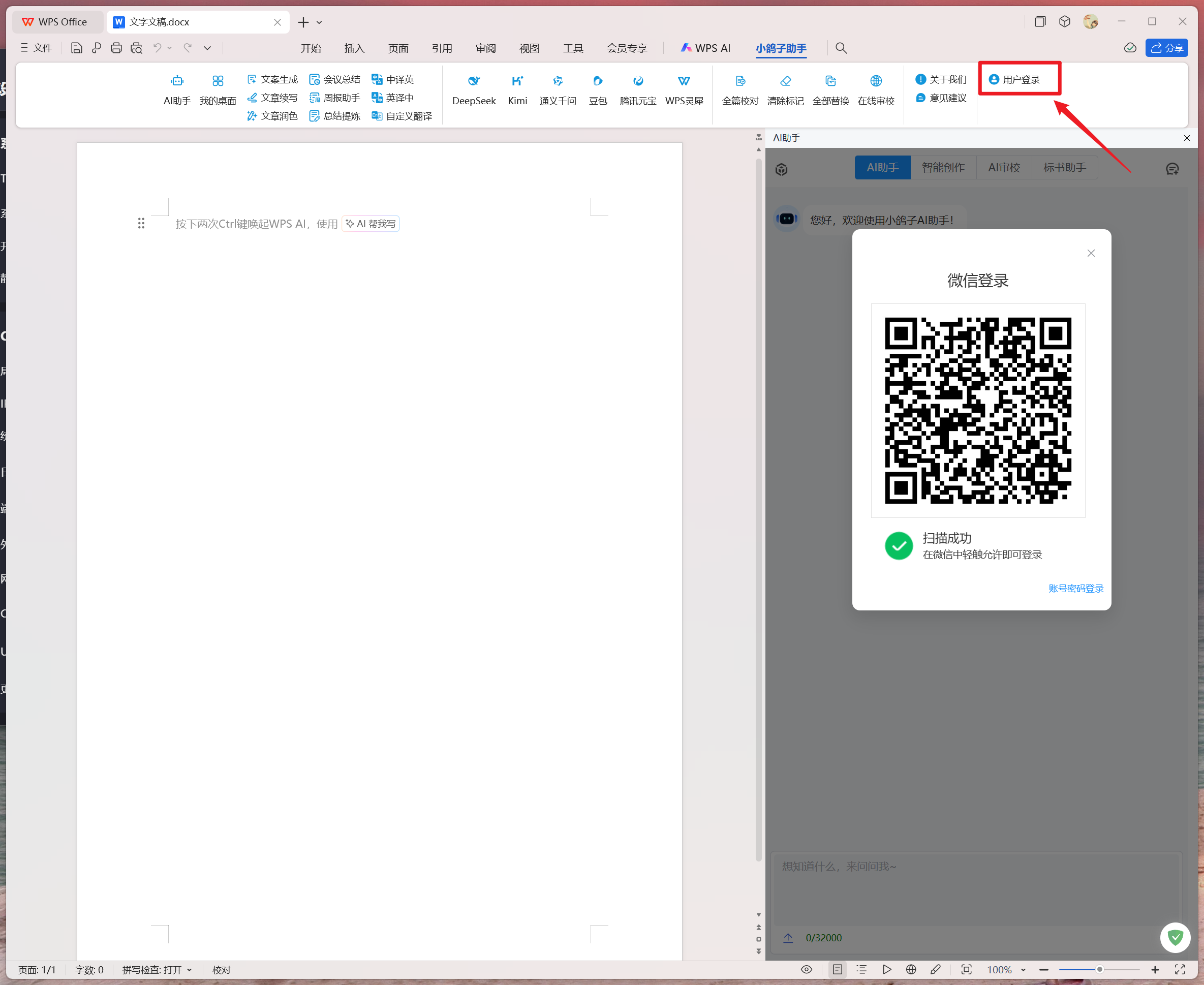1204x985 pixels.
Task: Switch to the 开始 ribbon tab
Action: pyautogui.click(x=311, y=48)
